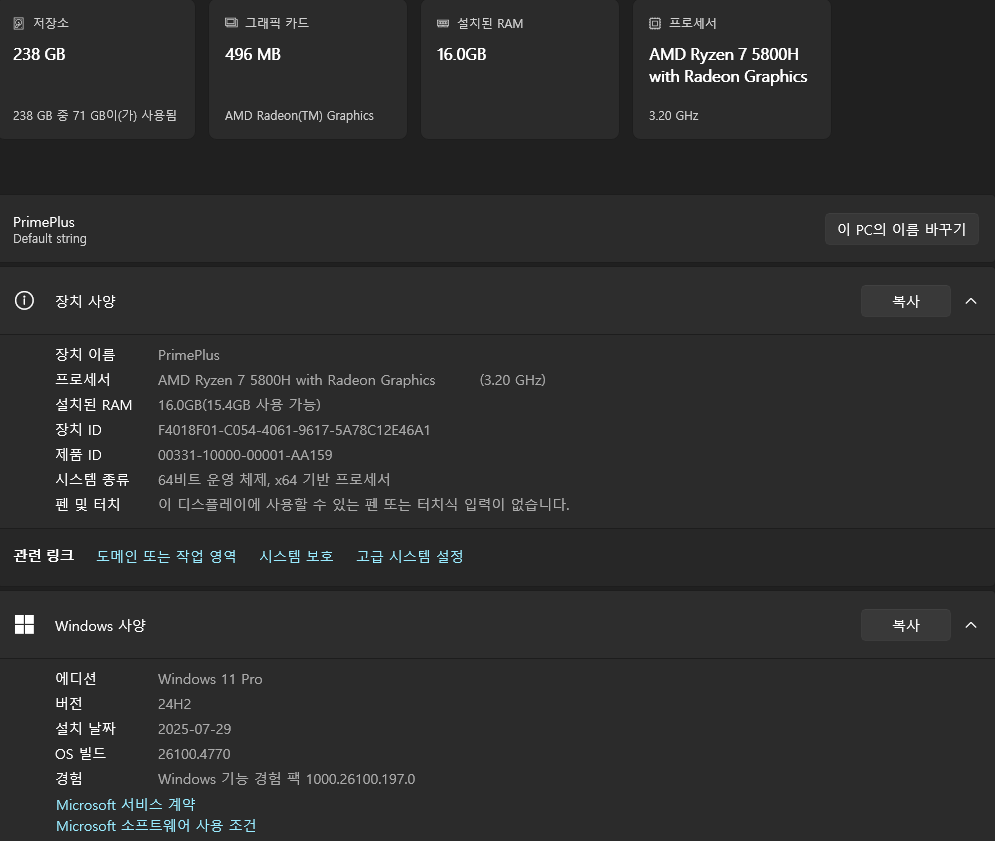Image resolution: width=995 pixels, height=841 pixels.
Task: Open 시스템 보호 link
Action: coord(296,557)
